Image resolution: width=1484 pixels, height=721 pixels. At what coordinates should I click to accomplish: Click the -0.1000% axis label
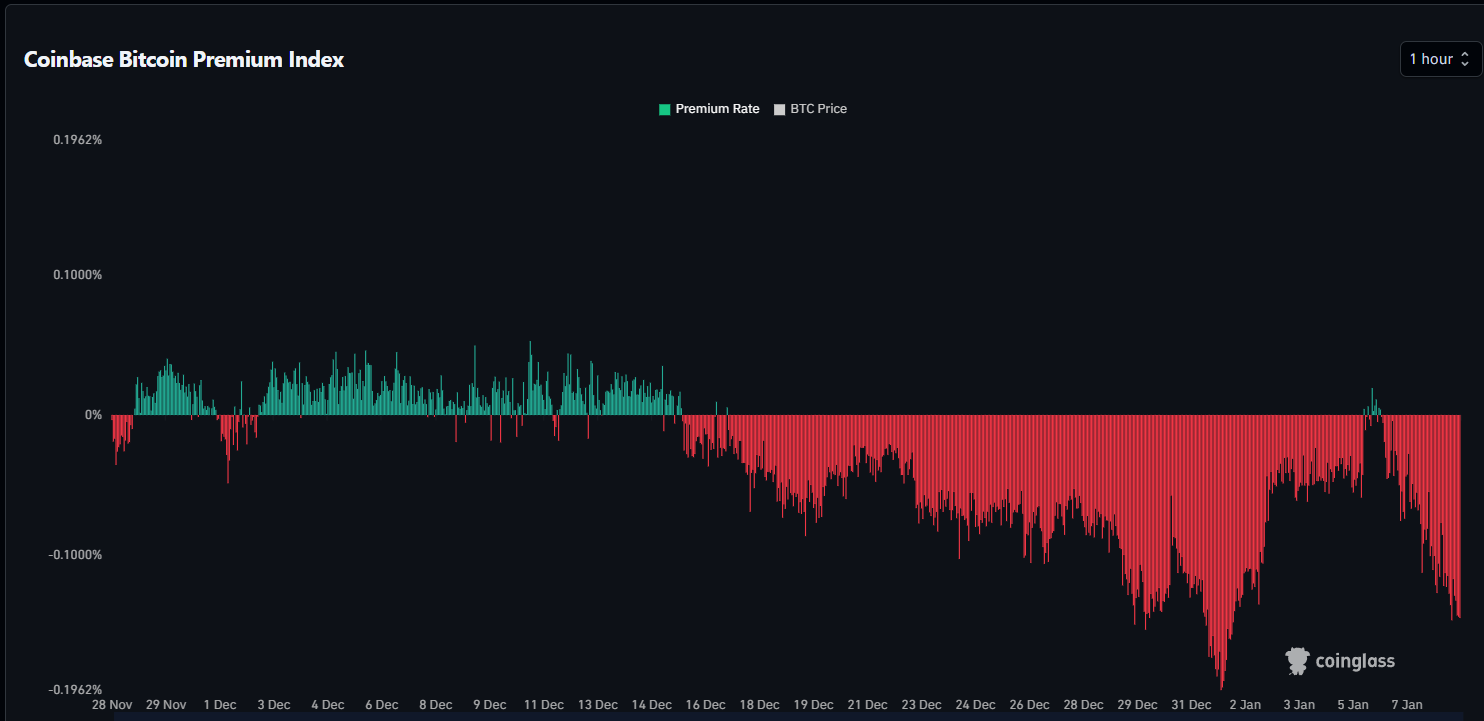76,555
